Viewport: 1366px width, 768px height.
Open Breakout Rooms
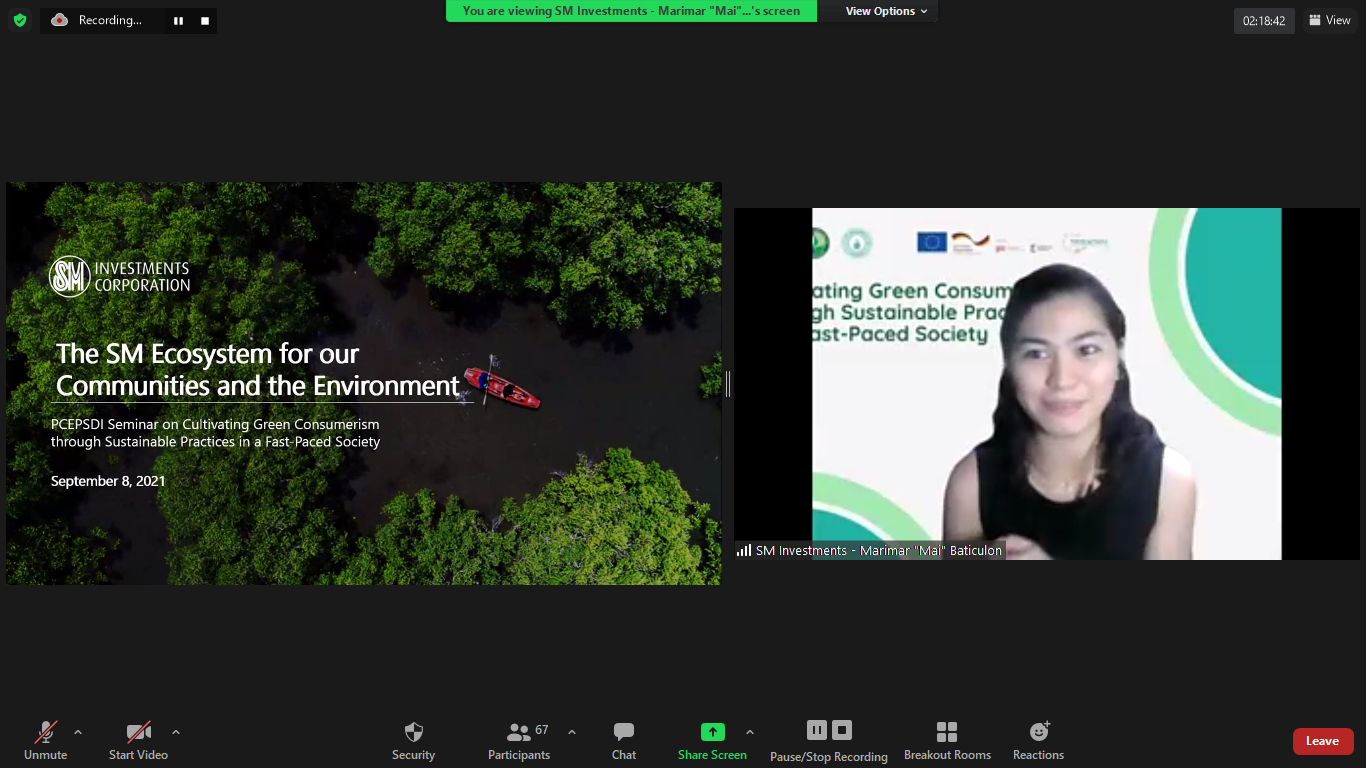coord(947,740)
